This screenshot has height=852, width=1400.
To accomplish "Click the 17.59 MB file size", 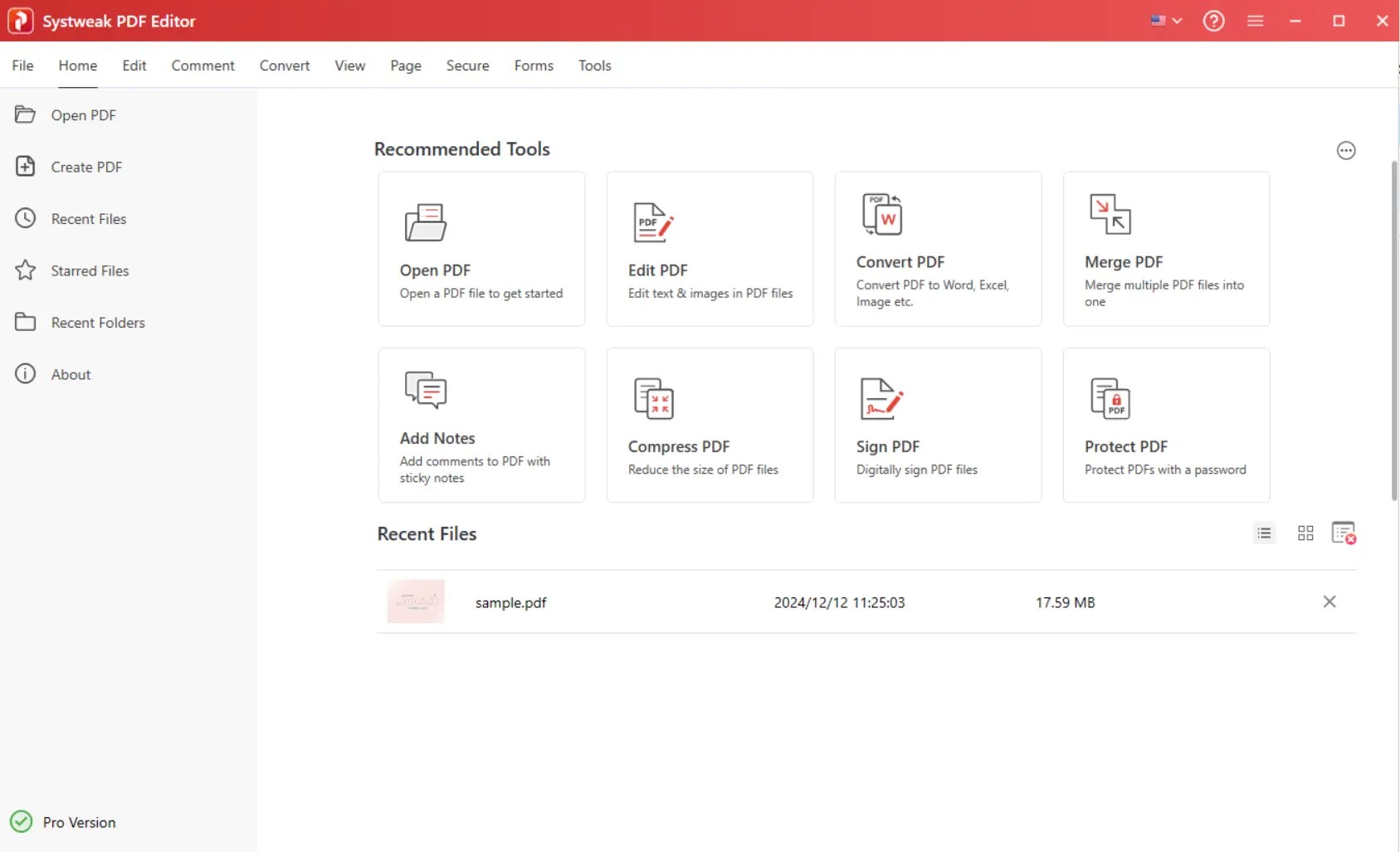I will [x=1066, y=602].
